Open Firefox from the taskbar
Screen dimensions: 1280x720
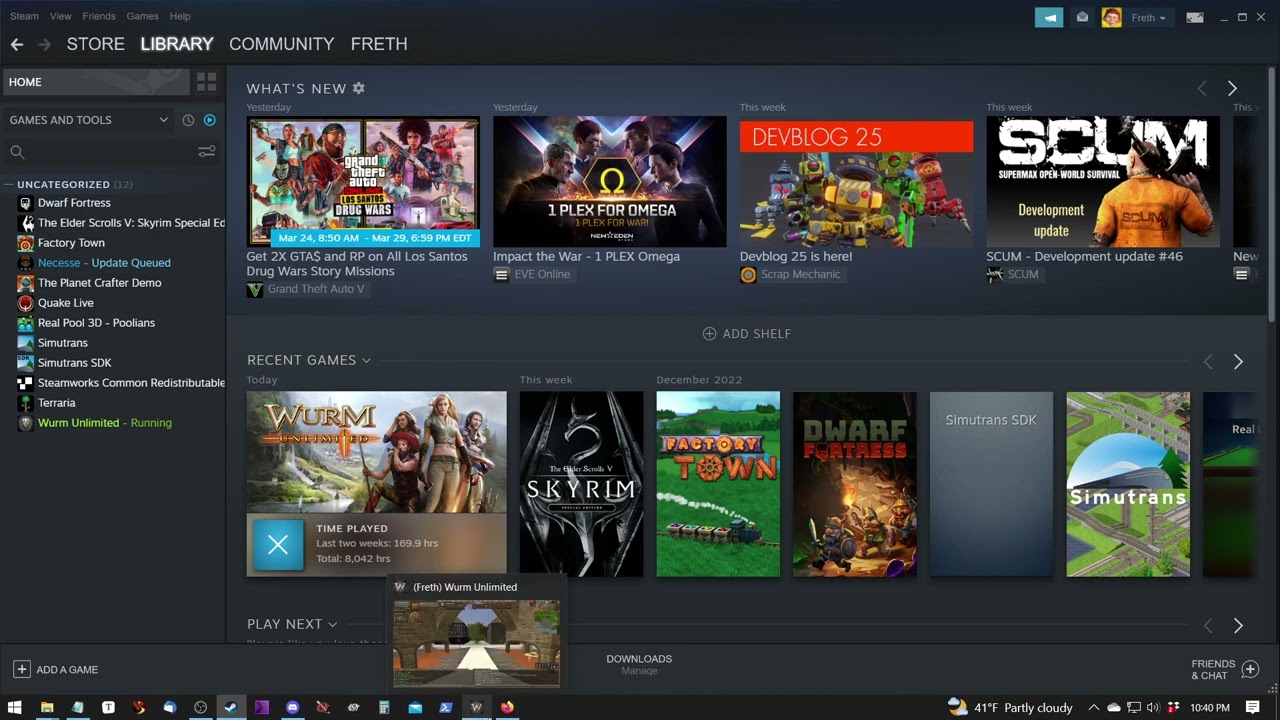click(507, 707)
